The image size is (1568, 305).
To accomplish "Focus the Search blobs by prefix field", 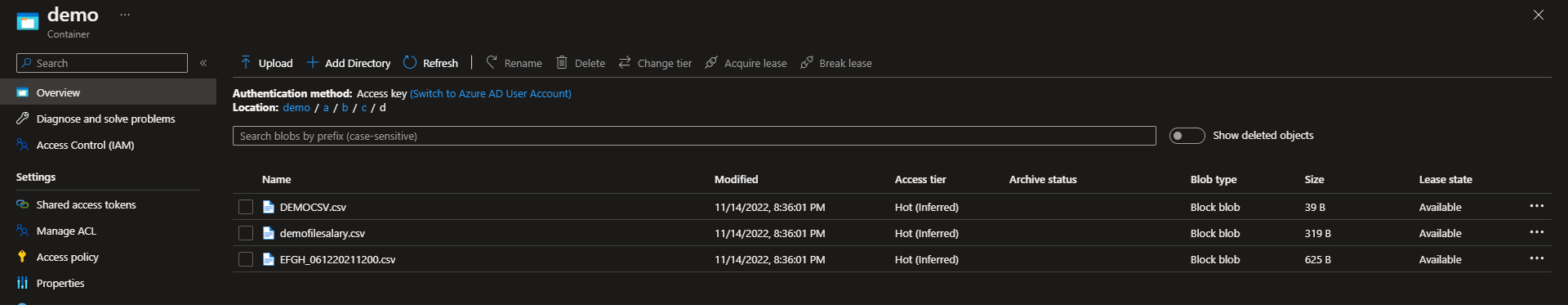I will [694, 136].
